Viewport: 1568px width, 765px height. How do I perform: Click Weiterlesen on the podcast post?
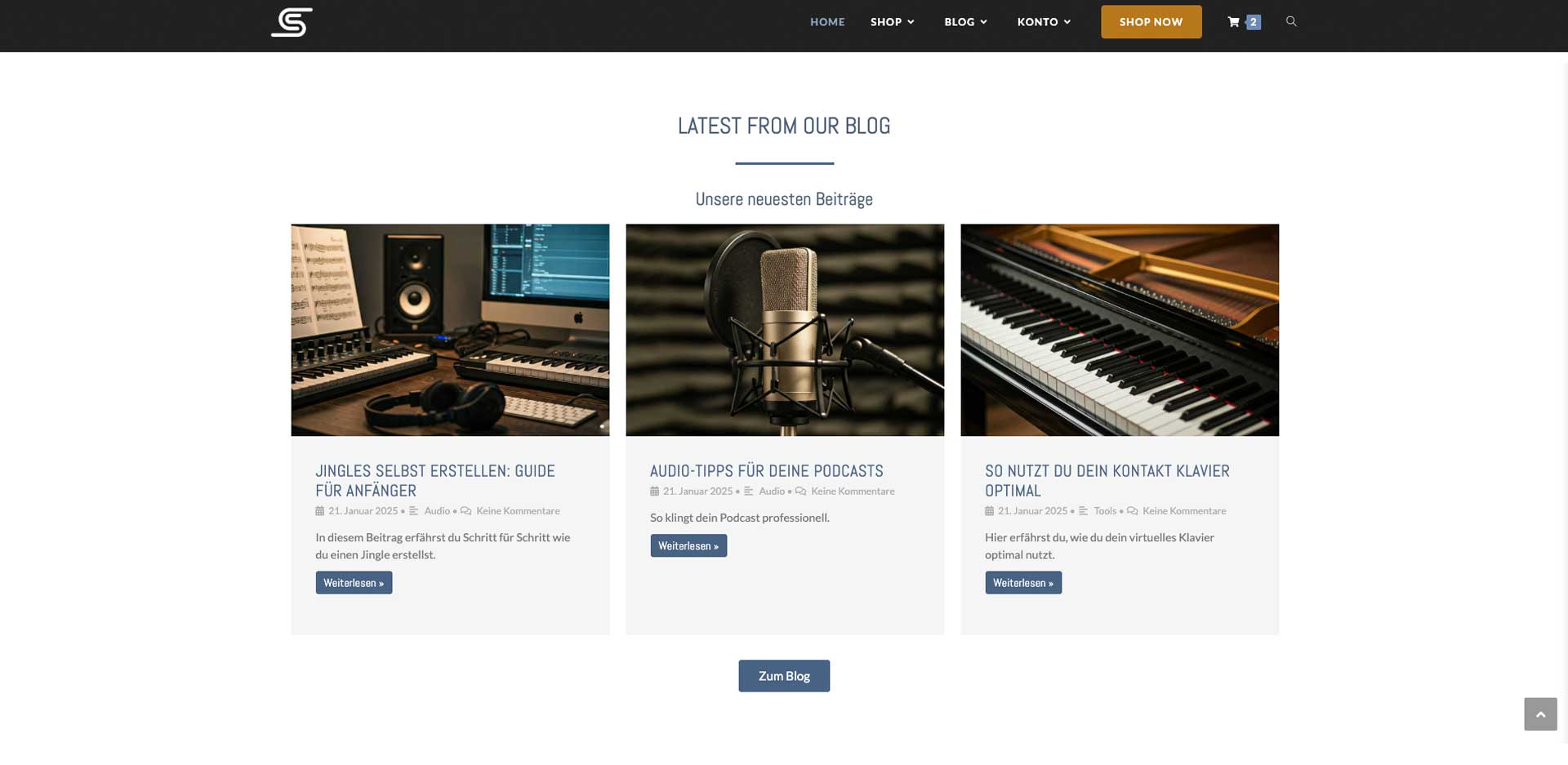[x=688, y=546]
